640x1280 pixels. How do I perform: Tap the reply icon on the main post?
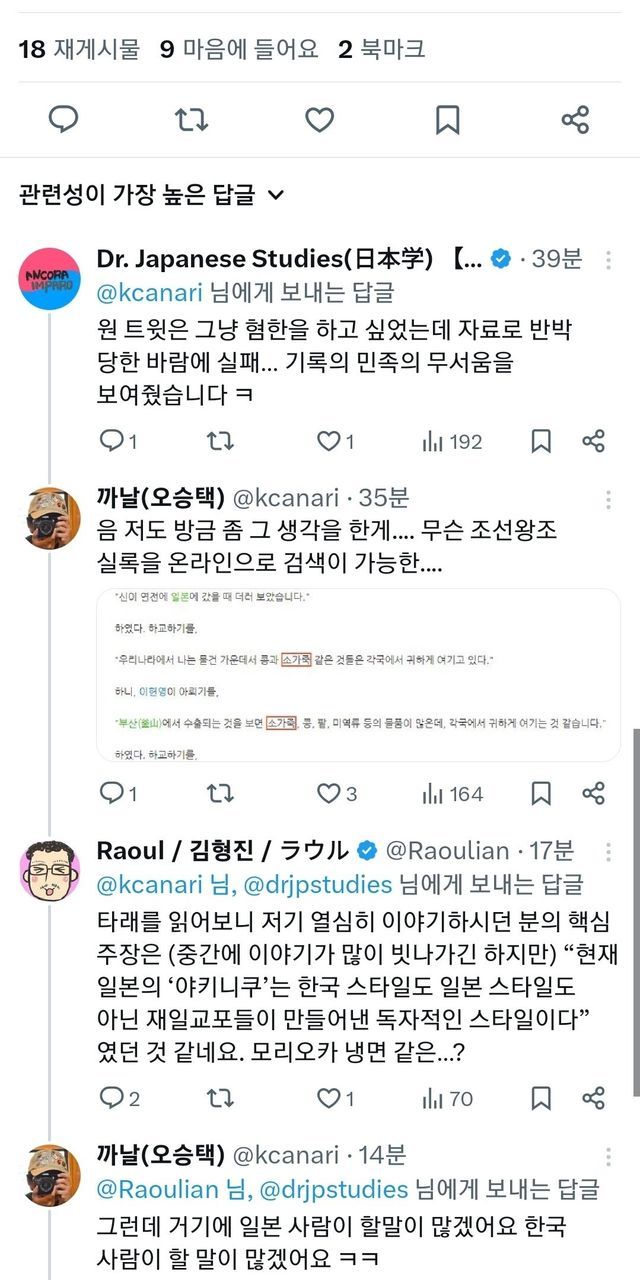pyautogui.click(x=64, y=120)
